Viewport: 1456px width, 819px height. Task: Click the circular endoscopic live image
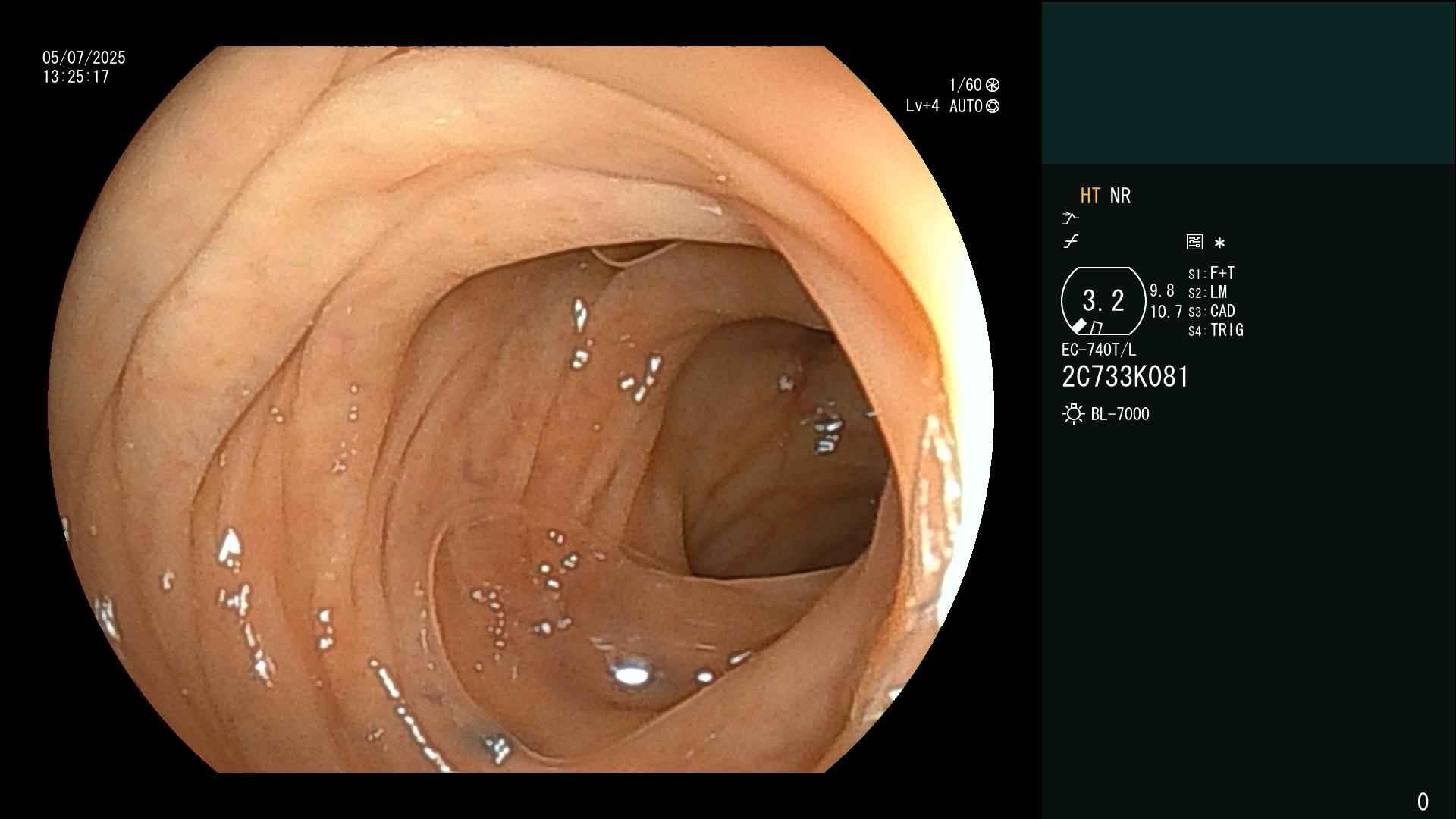point(521,409)
